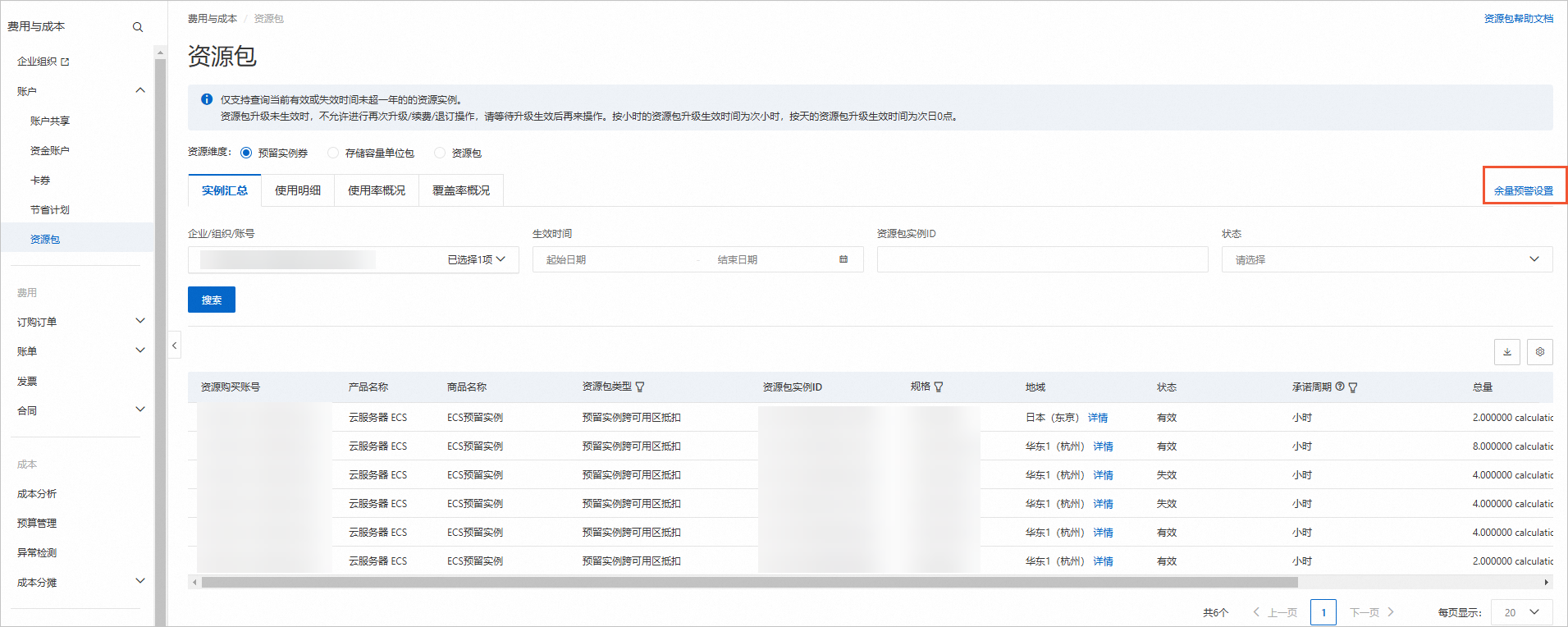Click the download export icon above table

(x=1507, y=352)
